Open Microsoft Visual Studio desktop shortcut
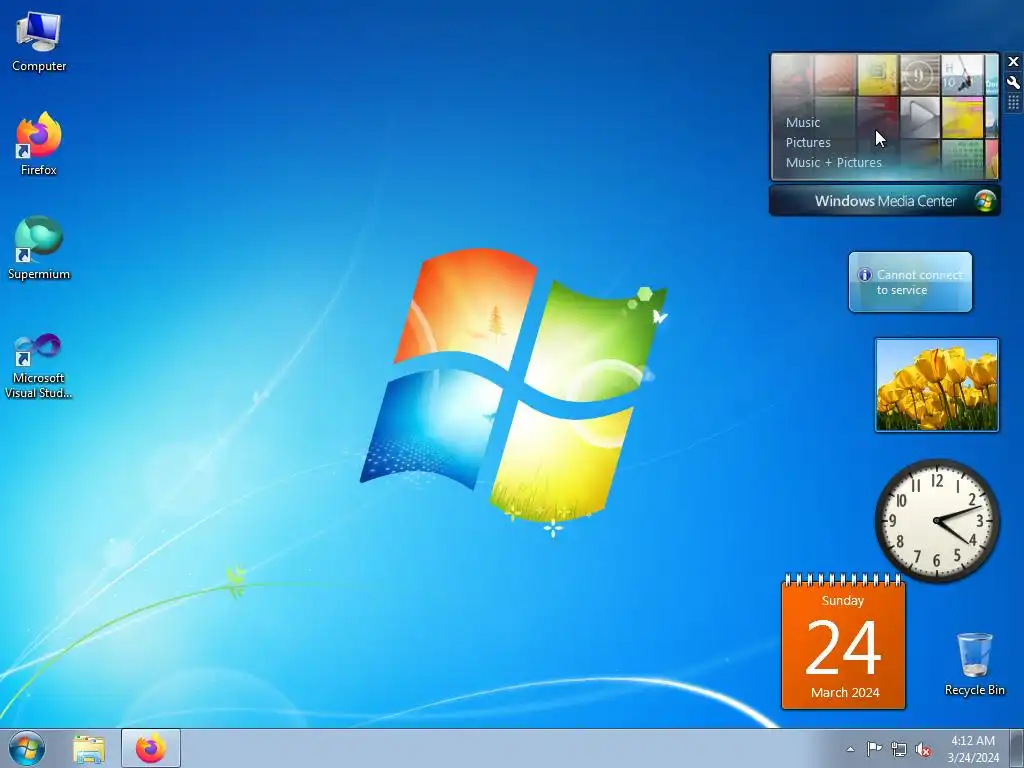 [x=39, y=366]
